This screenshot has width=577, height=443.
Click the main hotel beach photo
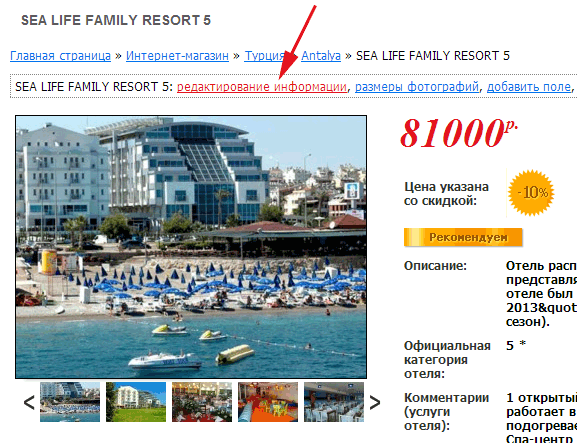coord(191,247)
